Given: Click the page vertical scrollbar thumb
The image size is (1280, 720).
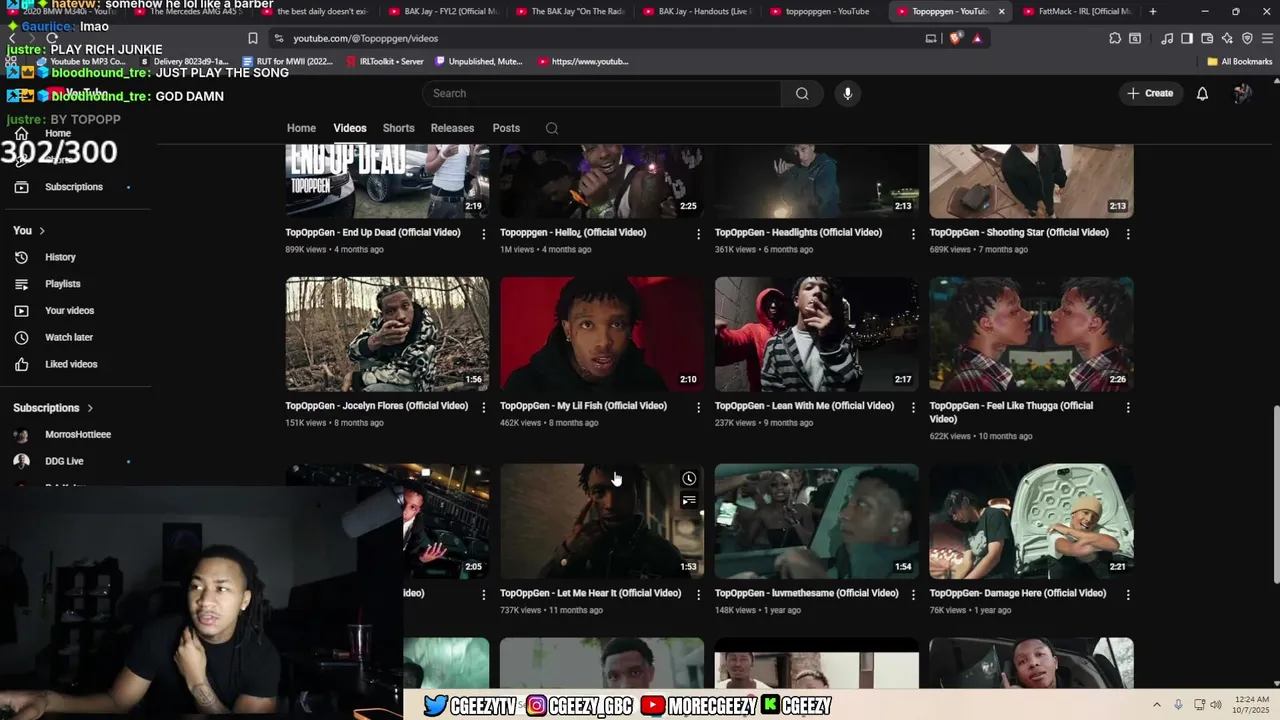Looking at the screenshot, I should 1275,494.
